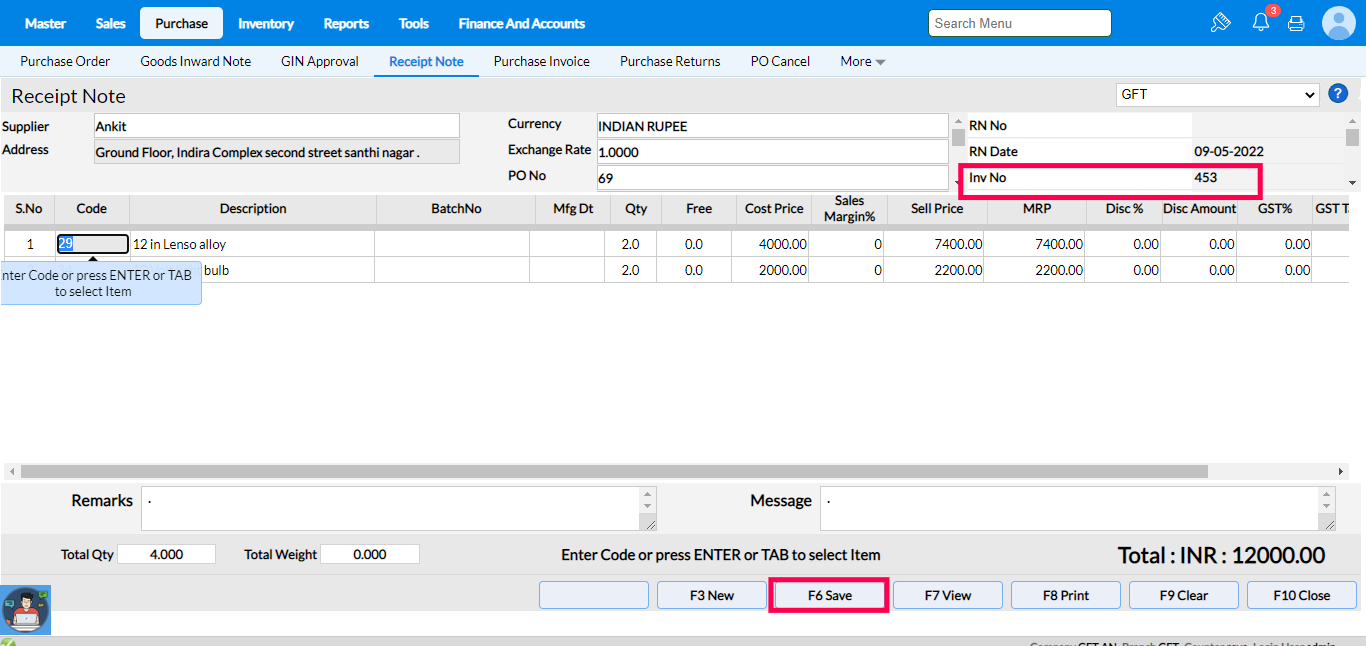The width and height of the screenshot is (1366, 646).
Task: Click the printer icon in top bar
Action: tap(1296, 23)
